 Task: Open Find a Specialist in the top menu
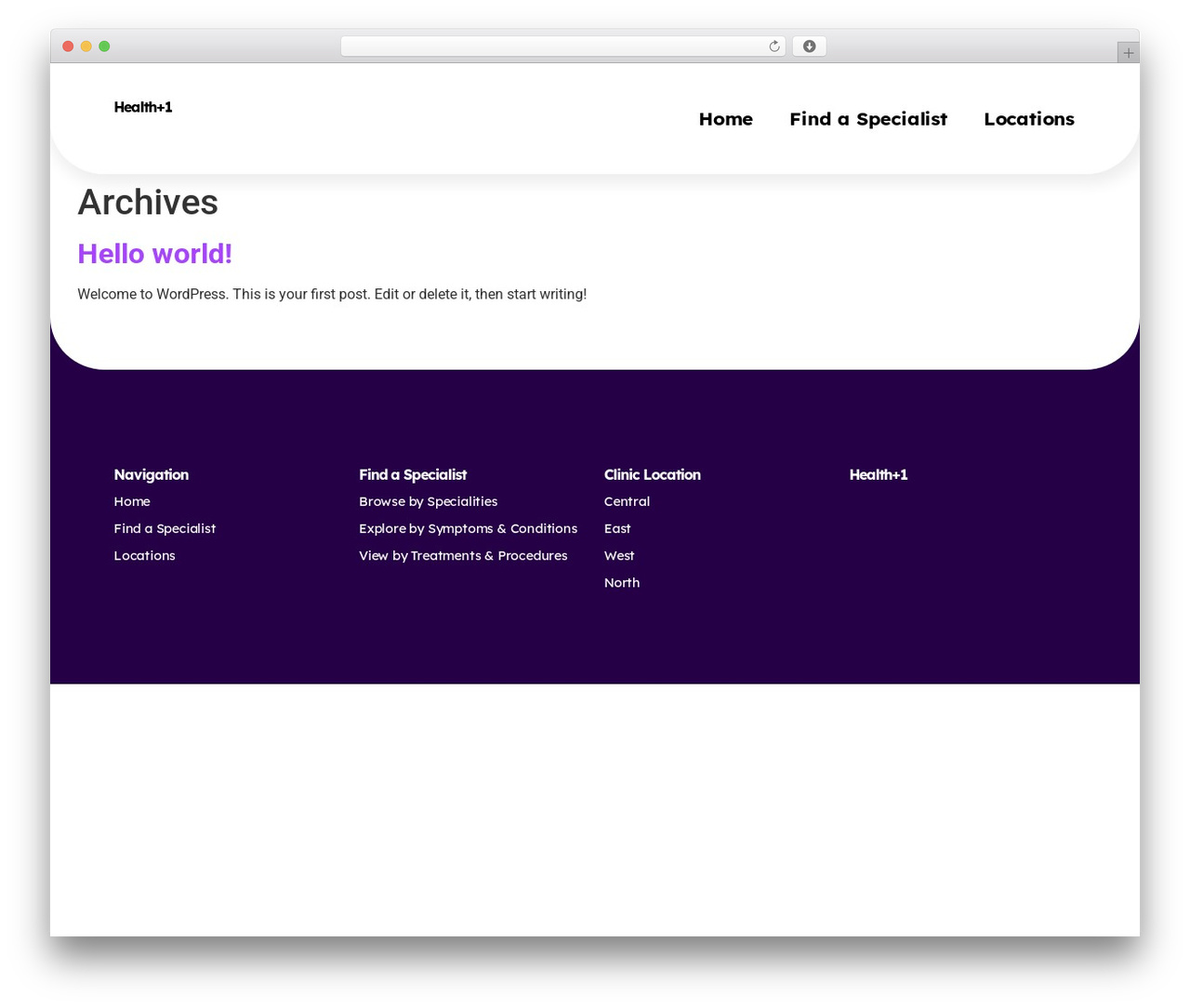click(868, 119)
